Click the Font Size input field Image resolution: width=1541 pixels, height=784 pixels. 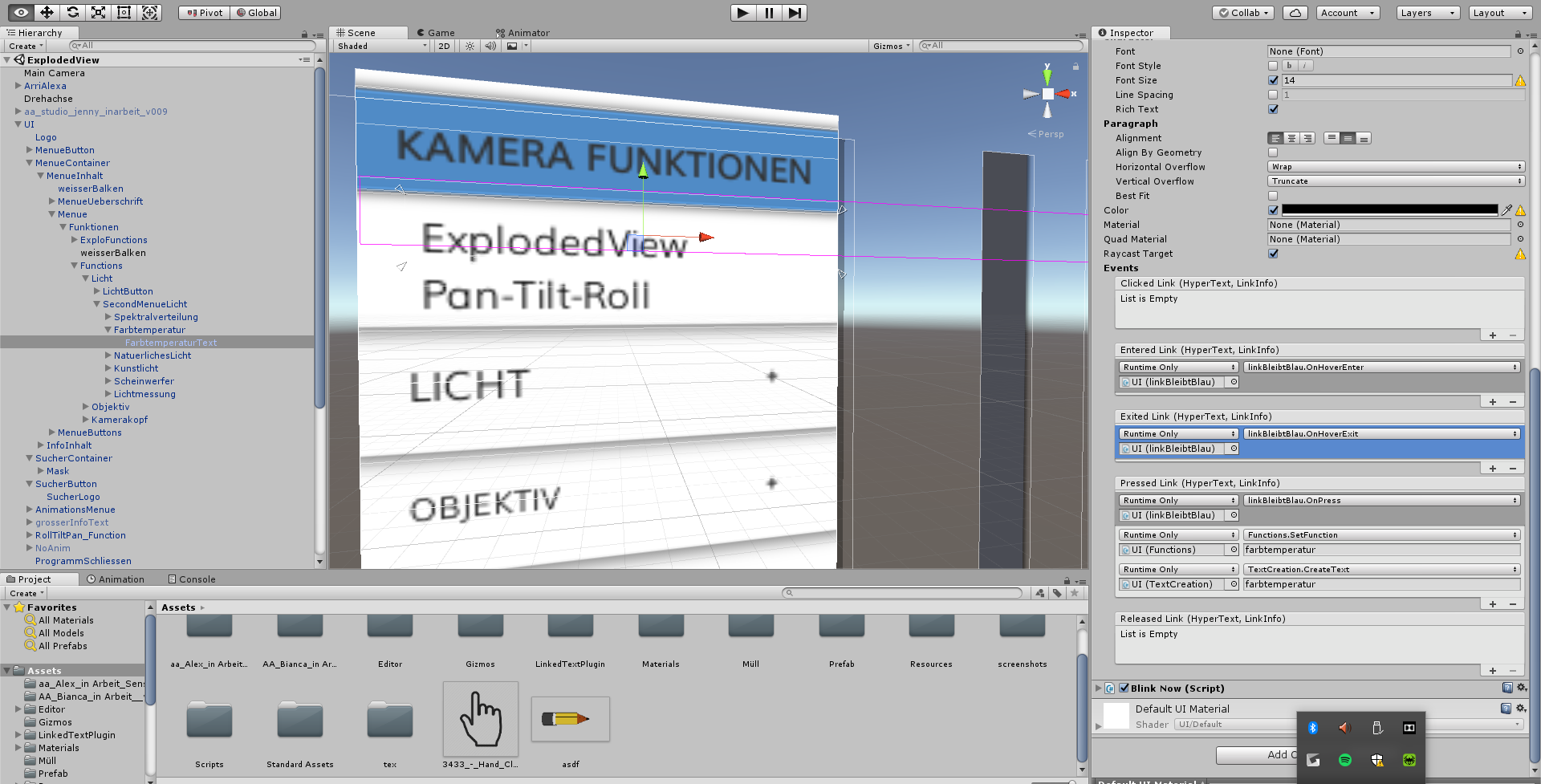(1397, 80)
